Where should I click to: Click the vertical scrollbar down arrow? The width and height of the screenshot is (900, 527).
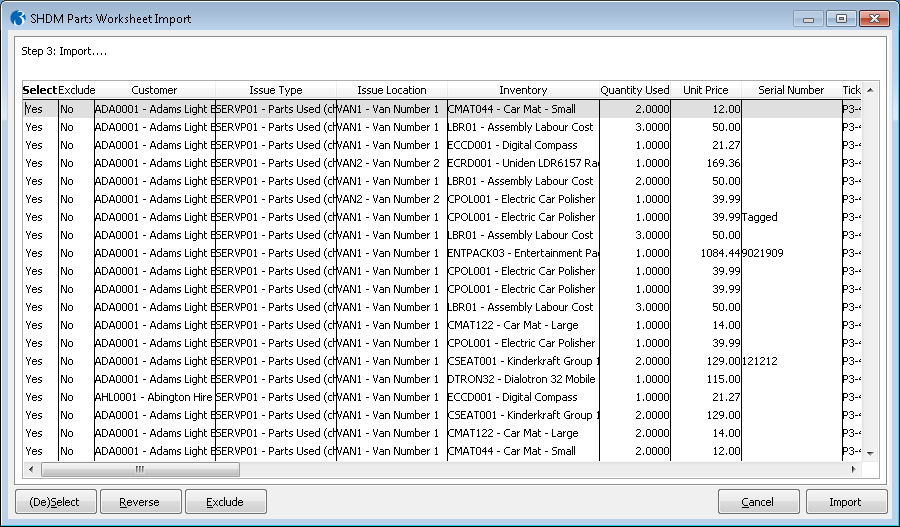(870, 454)
